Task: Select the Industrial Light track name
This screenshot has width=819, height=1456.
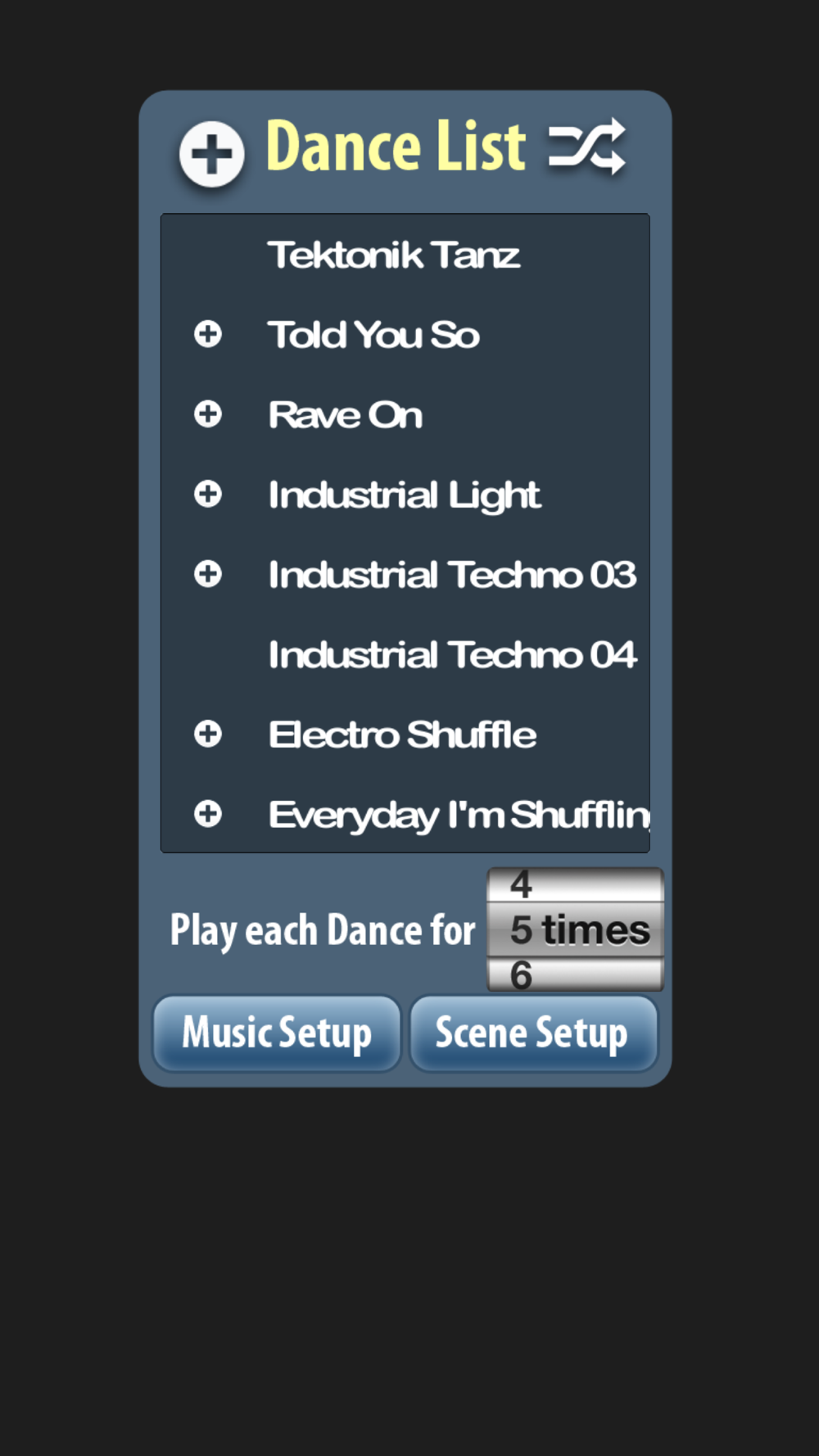Action: coord(405,495)
